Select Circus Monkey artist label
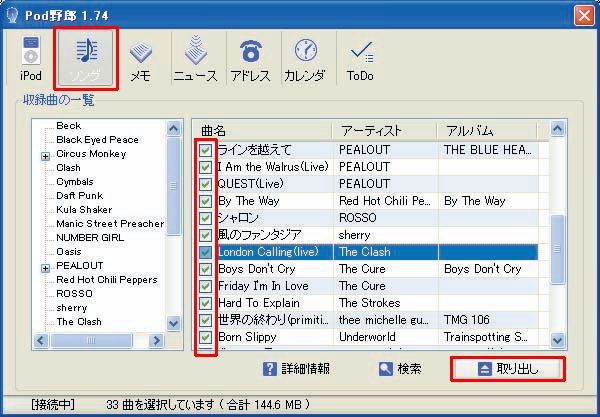 click(91, 154)
